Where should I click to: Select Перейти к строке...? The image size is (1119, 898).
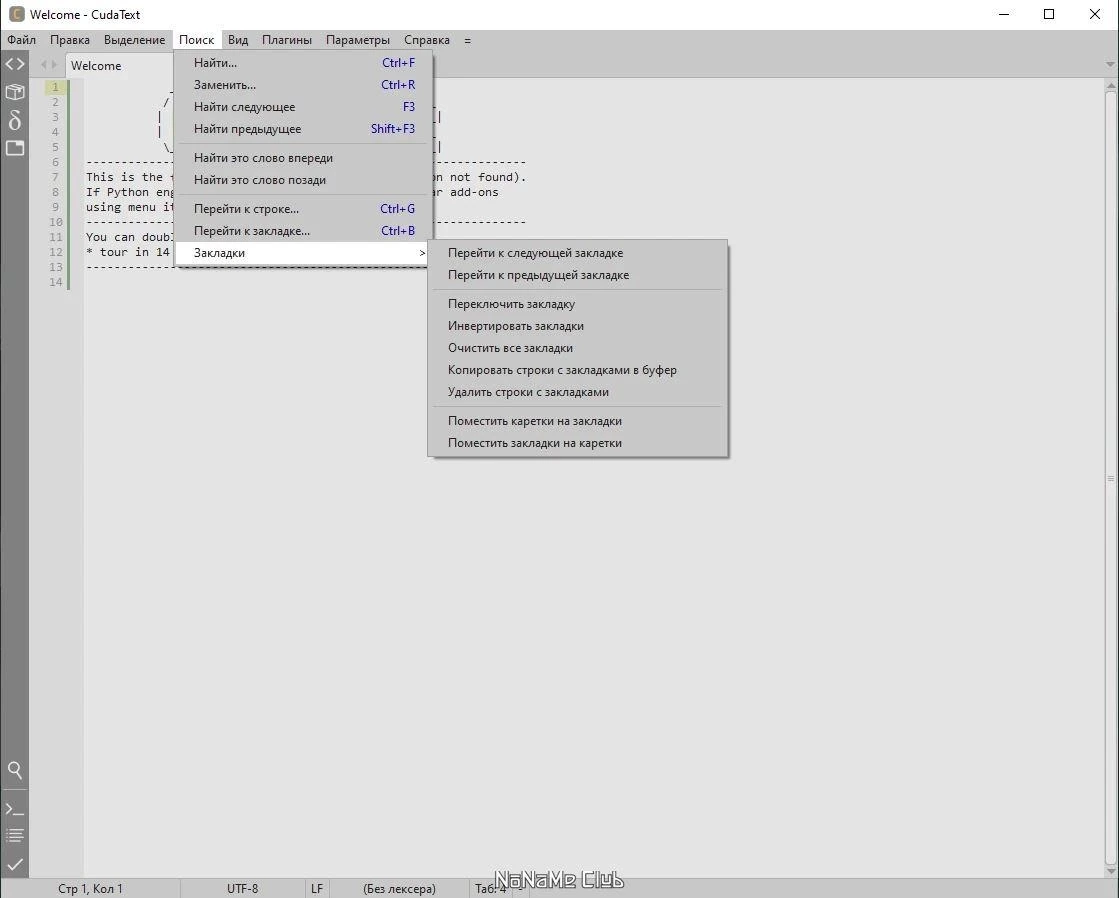303,209
